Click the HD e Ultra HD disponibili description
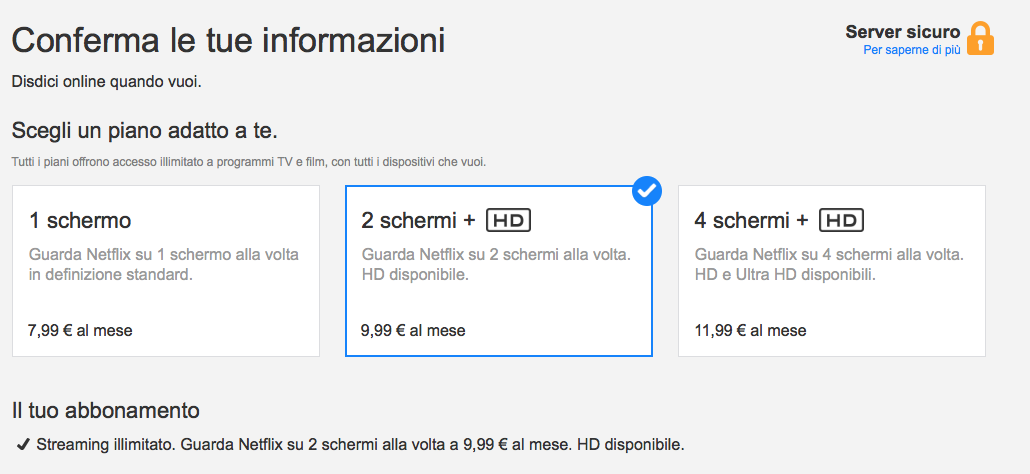Image resolution: width=1030 pixels, height=474 pixels. coord(785,274)
